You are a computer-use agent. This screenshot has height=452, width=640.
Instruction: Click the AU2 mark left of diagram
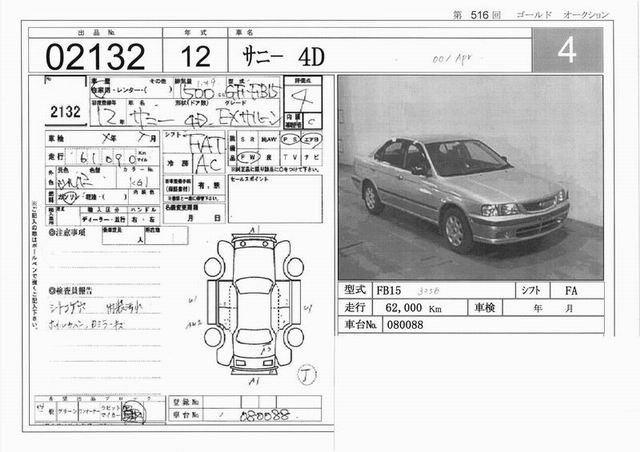194,325
